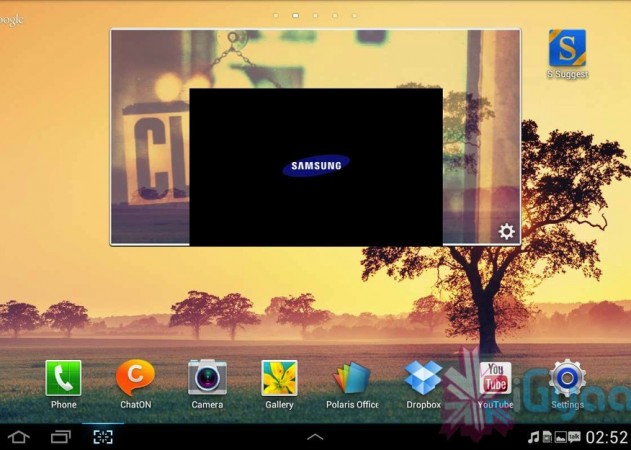Show recent apps from the navigation bar
The width and height of the screenshot is (631, 450).
click(61, 437)
